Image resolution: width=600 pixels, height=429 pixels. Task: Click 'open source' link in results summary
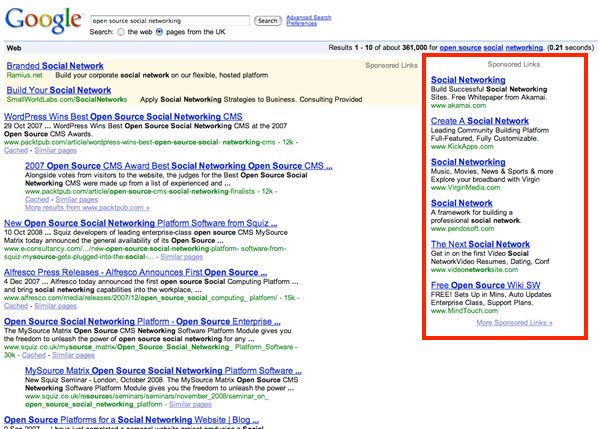tap(460, 48)
